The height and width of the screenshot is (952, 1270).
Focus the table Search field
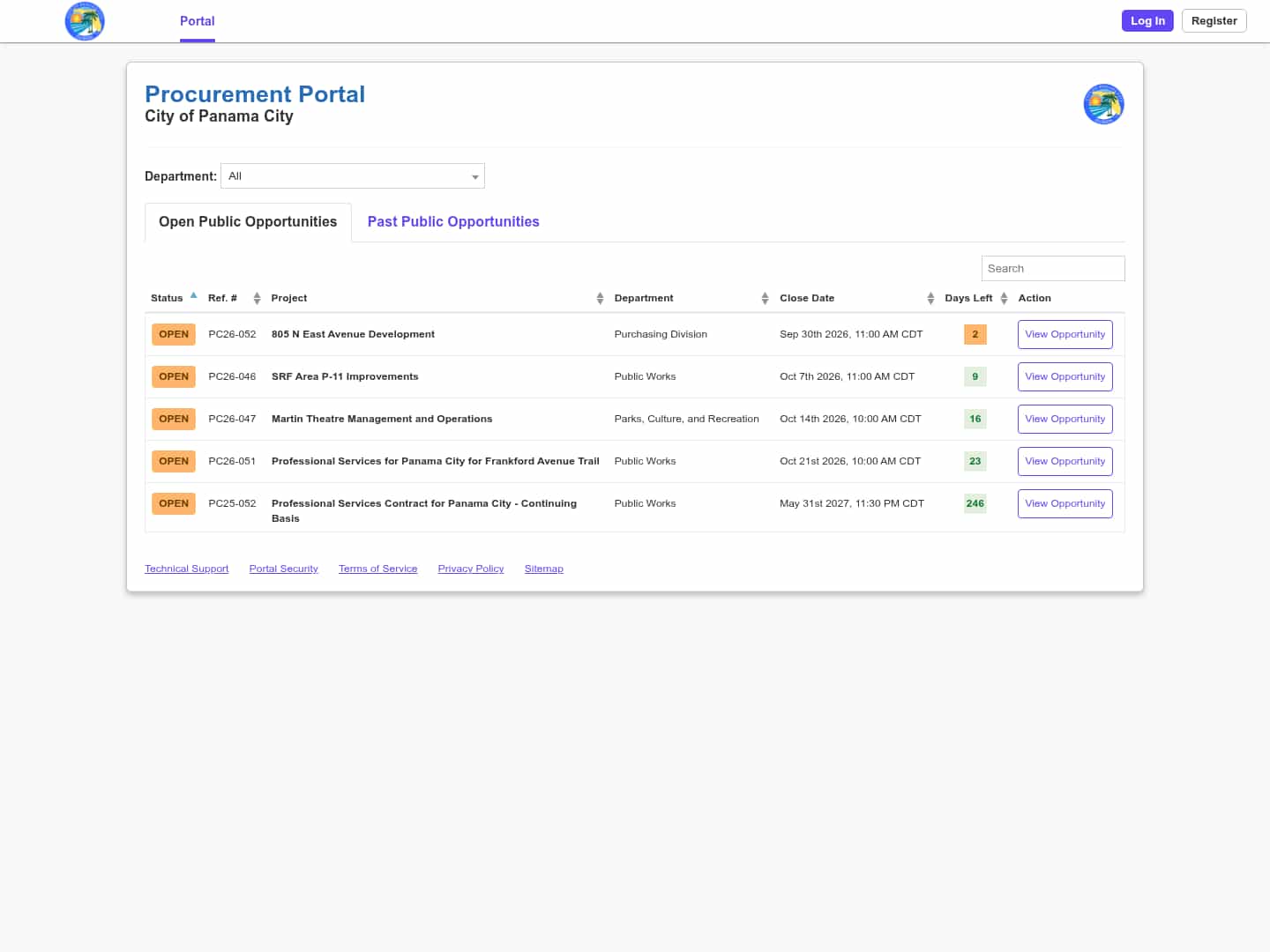tap(1053, 269)
